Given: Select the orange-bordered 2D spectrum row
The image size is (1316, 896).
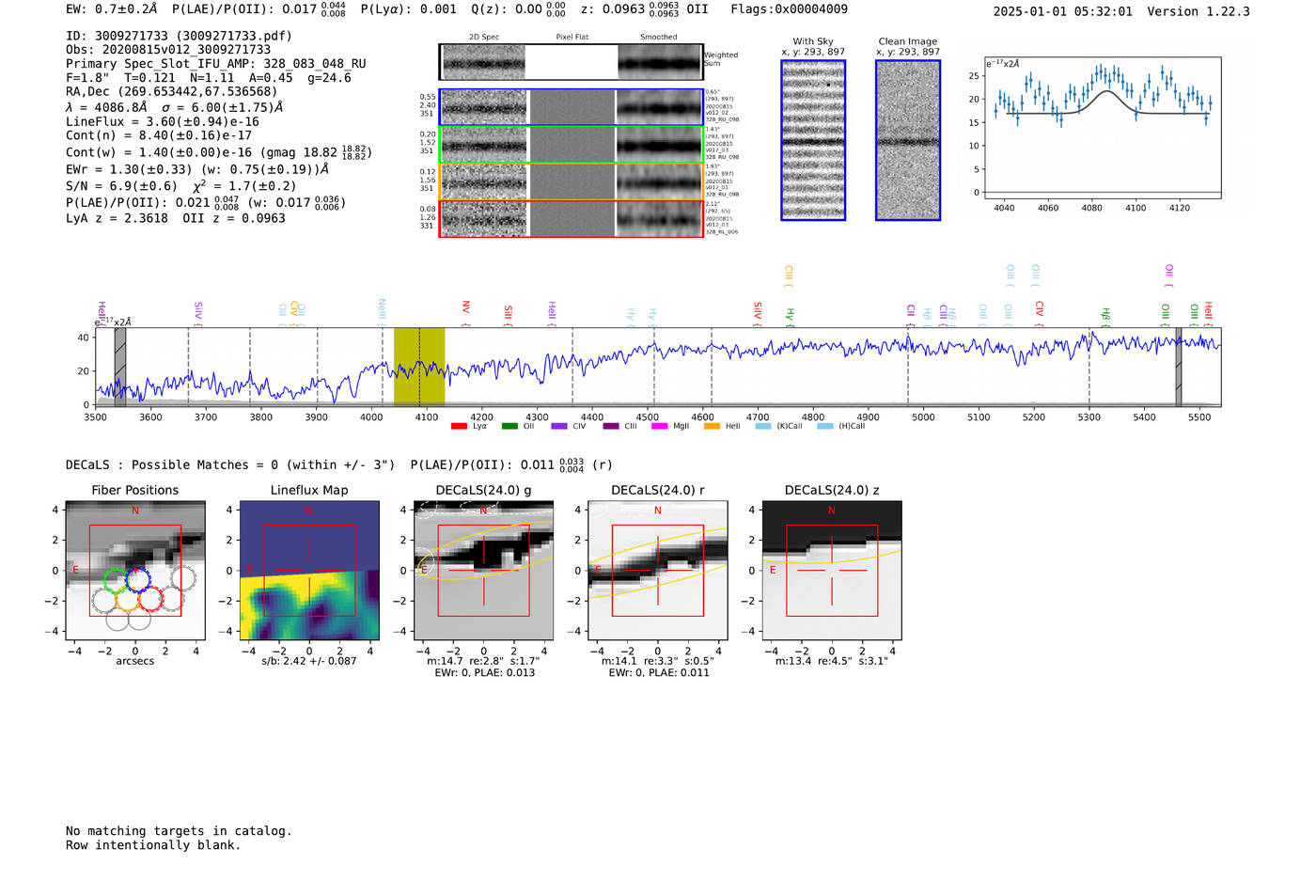Looking at the screenshot, I should click(x=572, y=181).
